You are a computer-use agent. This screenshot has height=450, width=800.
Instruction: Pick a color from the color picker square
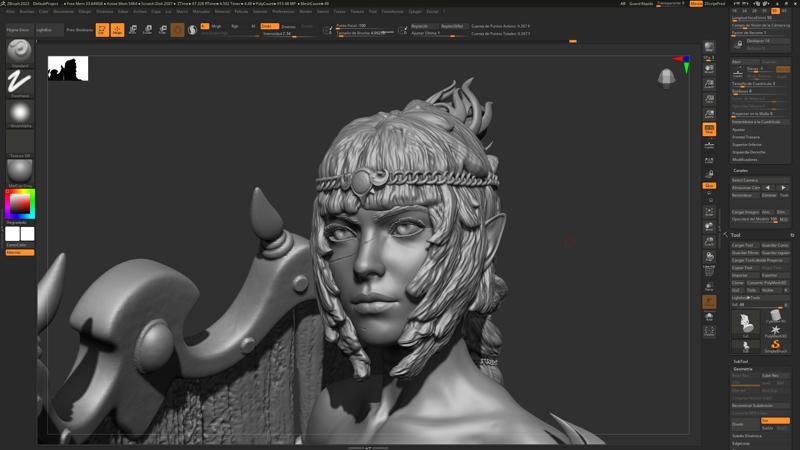tap(19, 204)
